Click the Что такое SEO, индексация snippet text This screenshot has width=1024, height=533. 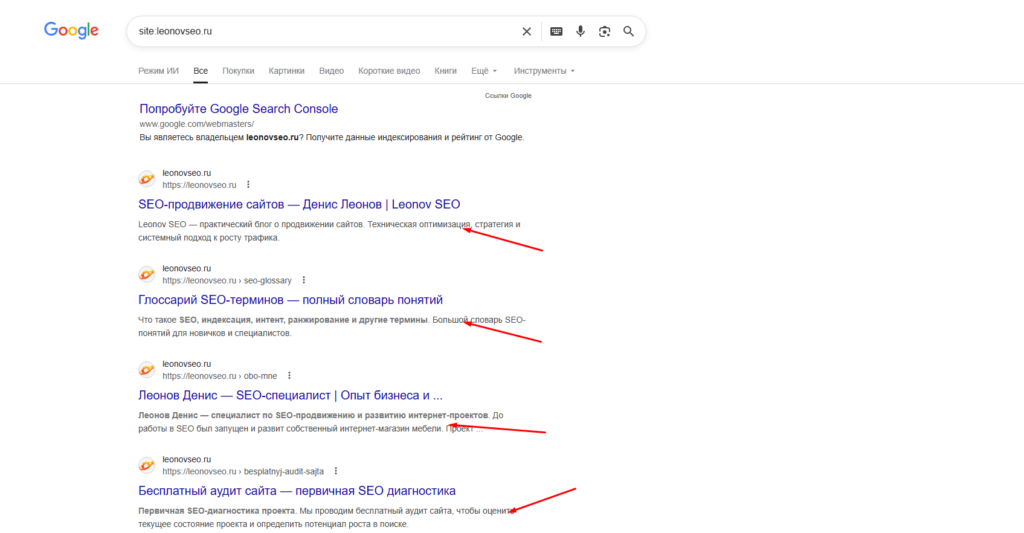coord(332,326)
